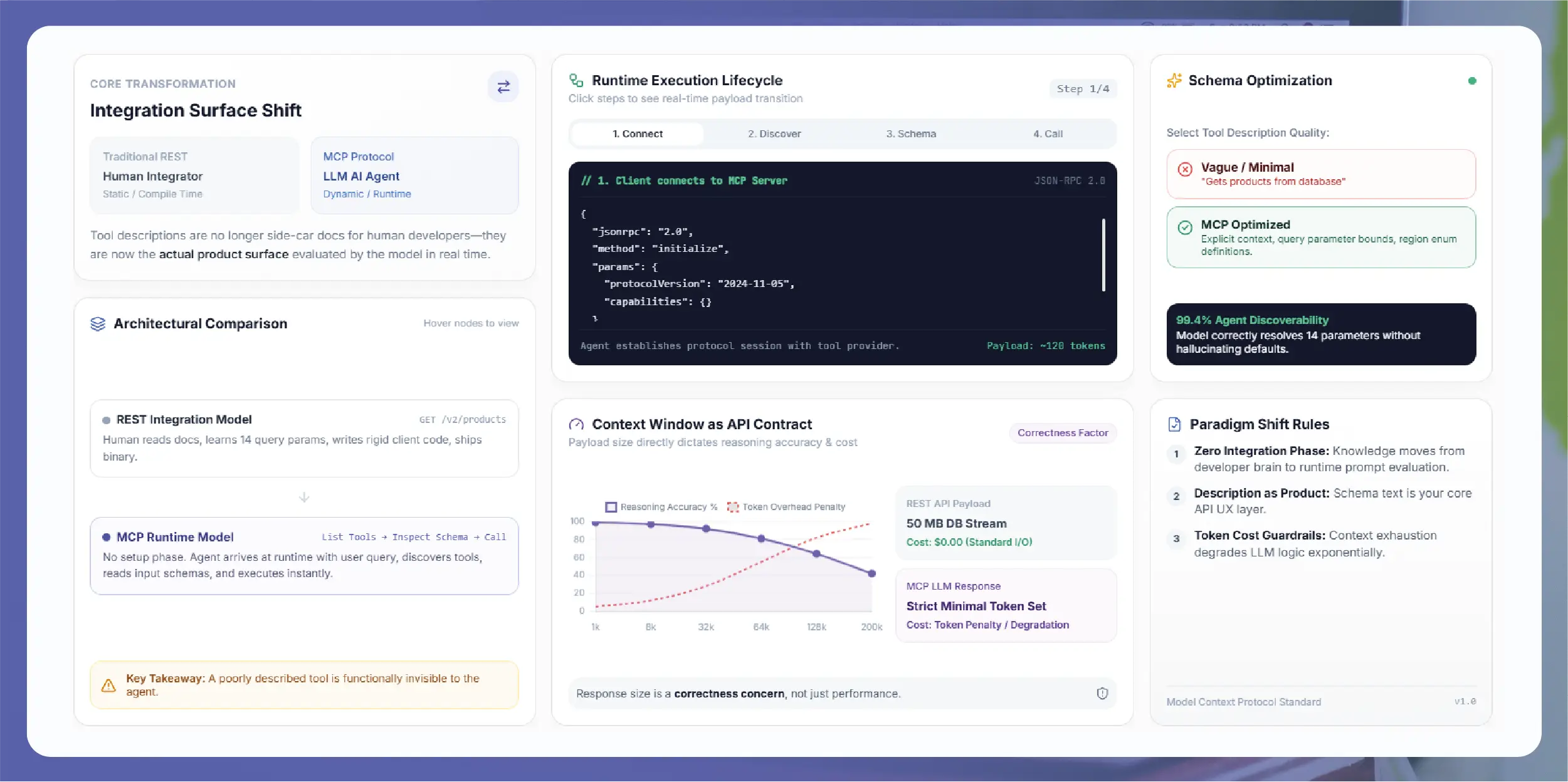This screenshot has height=782, width=1568.
Task: Select the Vague / Minimal description quality
Action: coord(1320,174)
